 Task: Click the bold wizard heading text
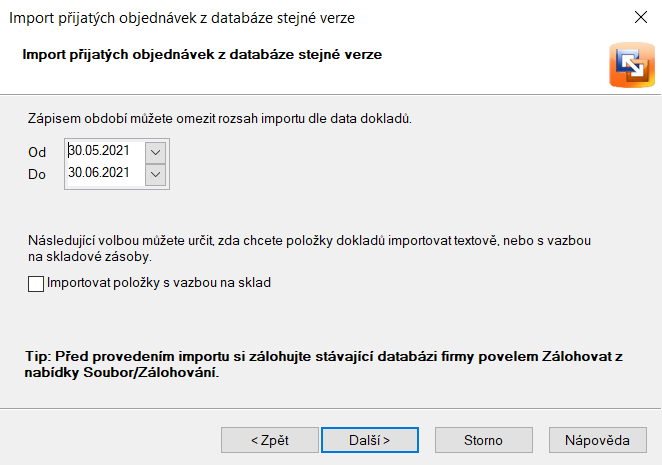point(202,54)
